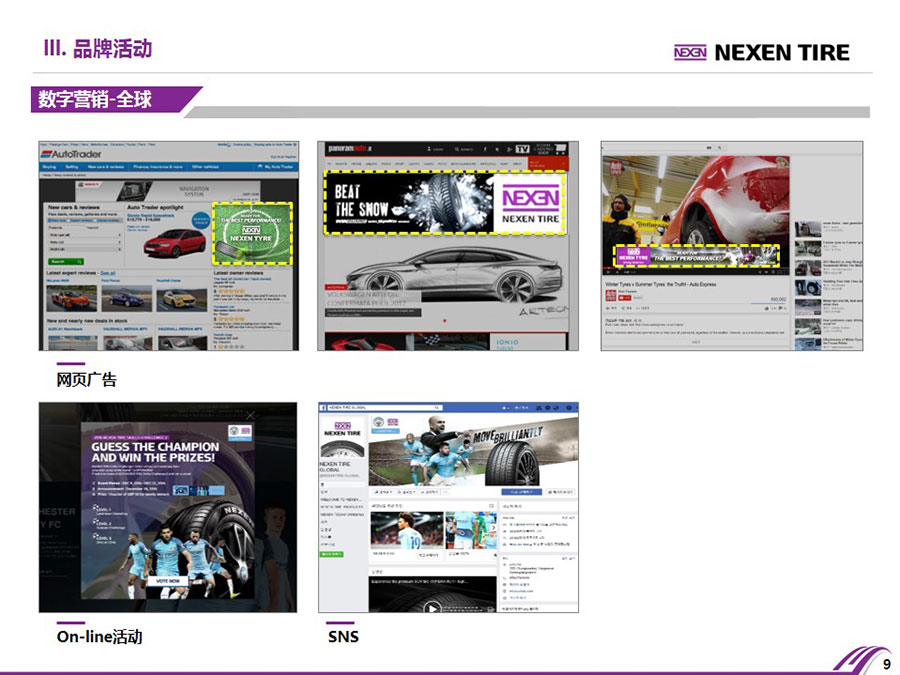Click the blue car review thumbnail
Screen dimensions: 900x675
[126, 298]
